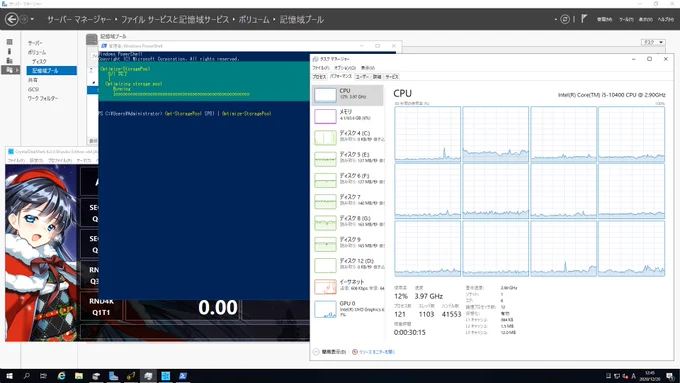
Task: Select ディスク in the sidebar
Action: (x=39, y=61)
